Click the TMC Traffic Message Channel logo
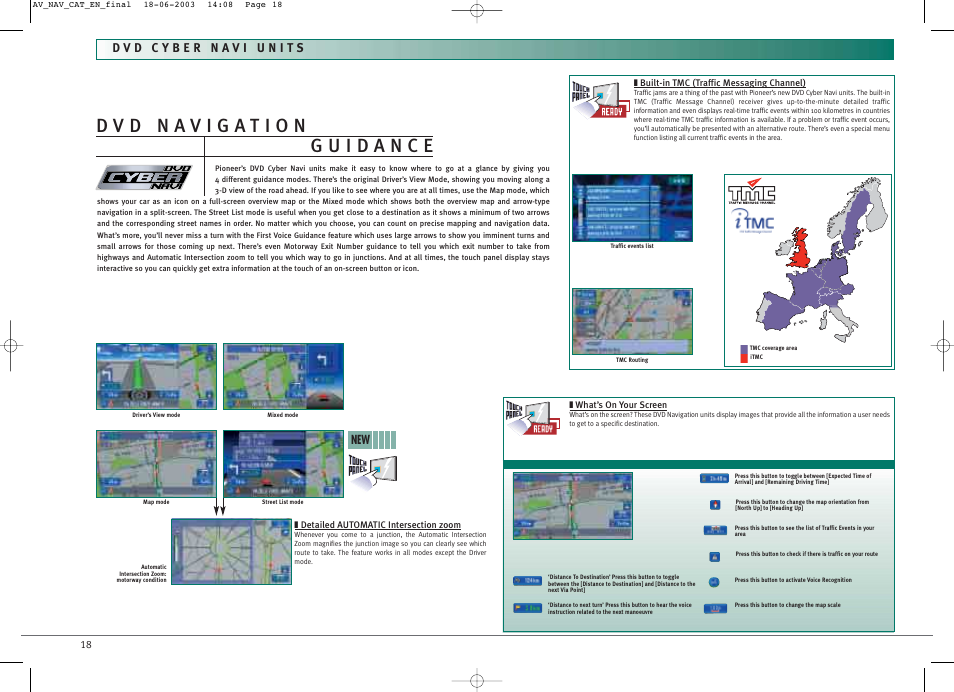 [x=751, y=191]
